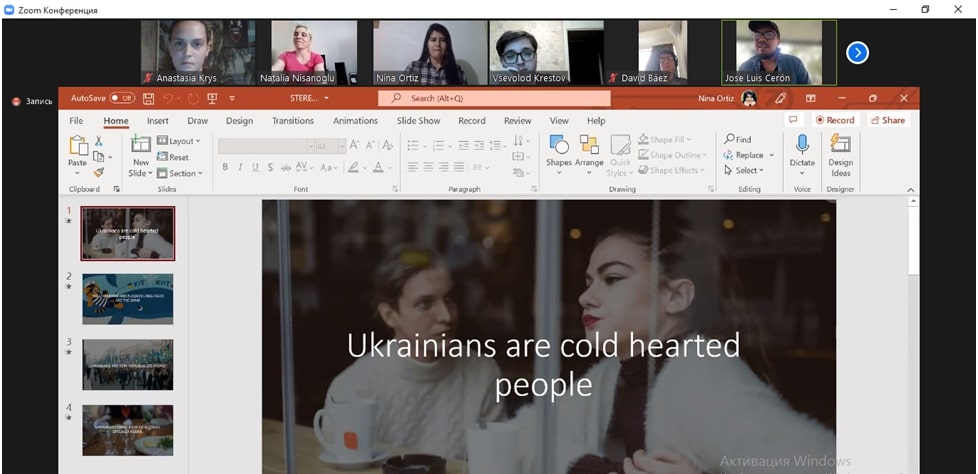
Task: Open the font size dropdown
Action: point(342,145)
